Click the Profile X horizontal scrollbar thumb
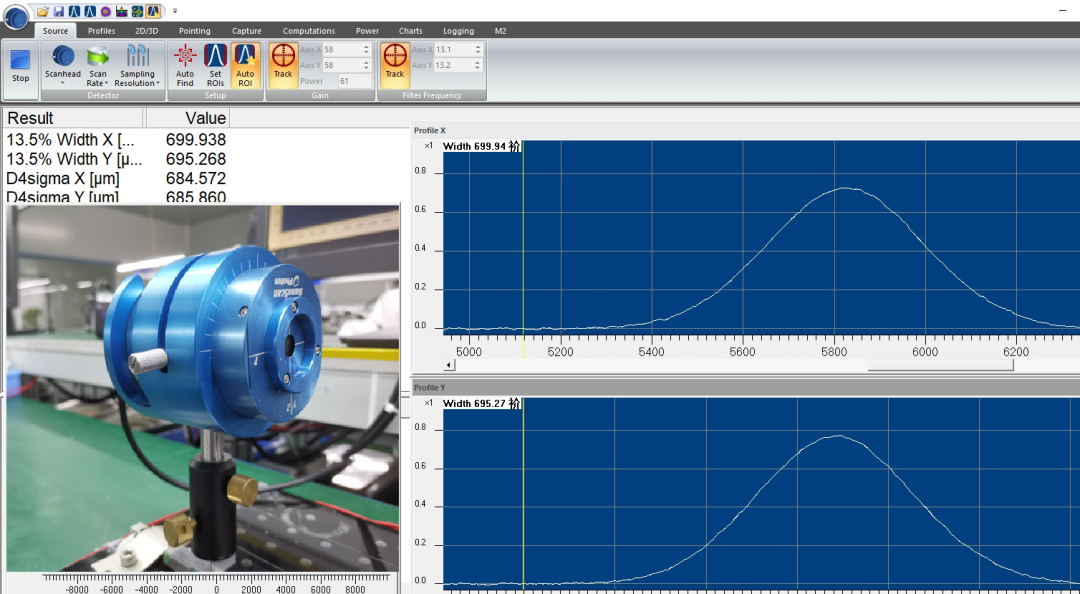 pos(940,365)
